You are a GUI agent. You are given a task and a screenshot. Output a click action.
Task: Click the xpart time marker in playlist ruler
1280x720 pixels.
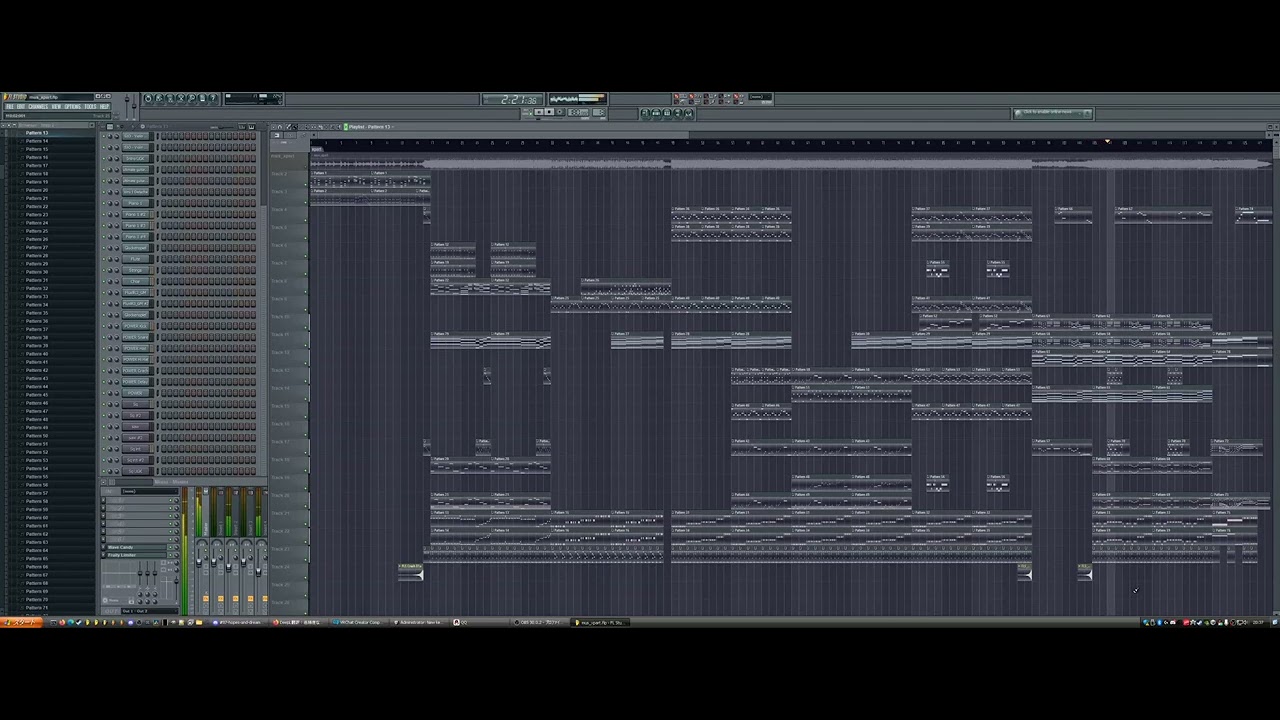tap(316, 149)
